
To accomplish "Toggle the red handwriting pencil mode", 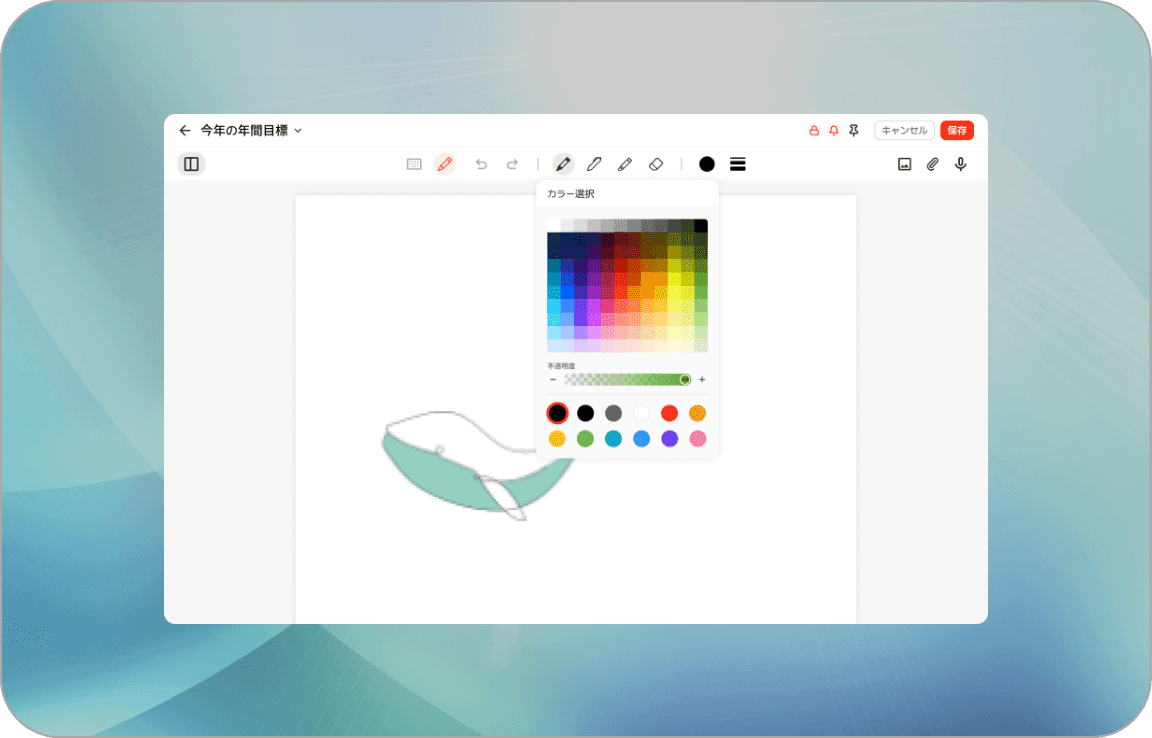I will pos(445,164).
